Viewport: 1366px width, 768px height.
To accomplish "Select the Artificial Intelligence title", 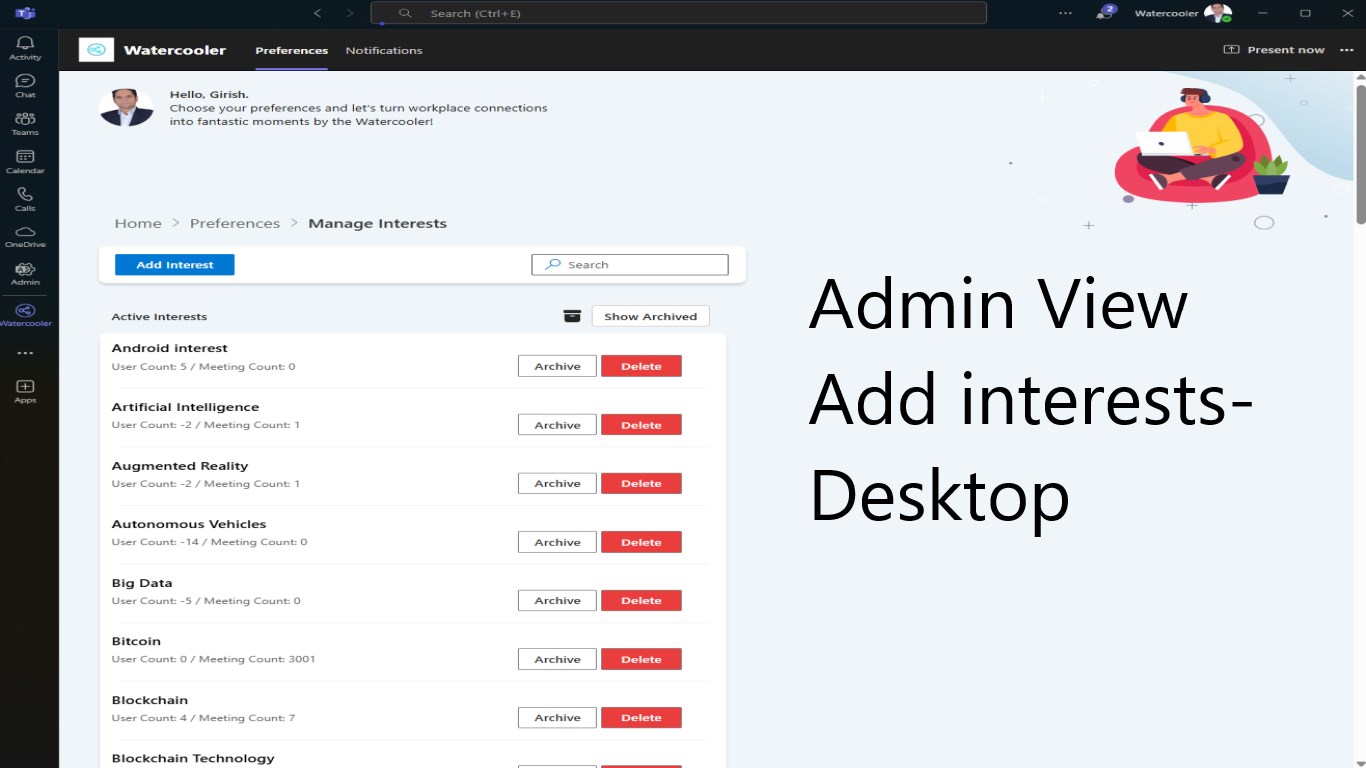I will click(x=185, y=407).
